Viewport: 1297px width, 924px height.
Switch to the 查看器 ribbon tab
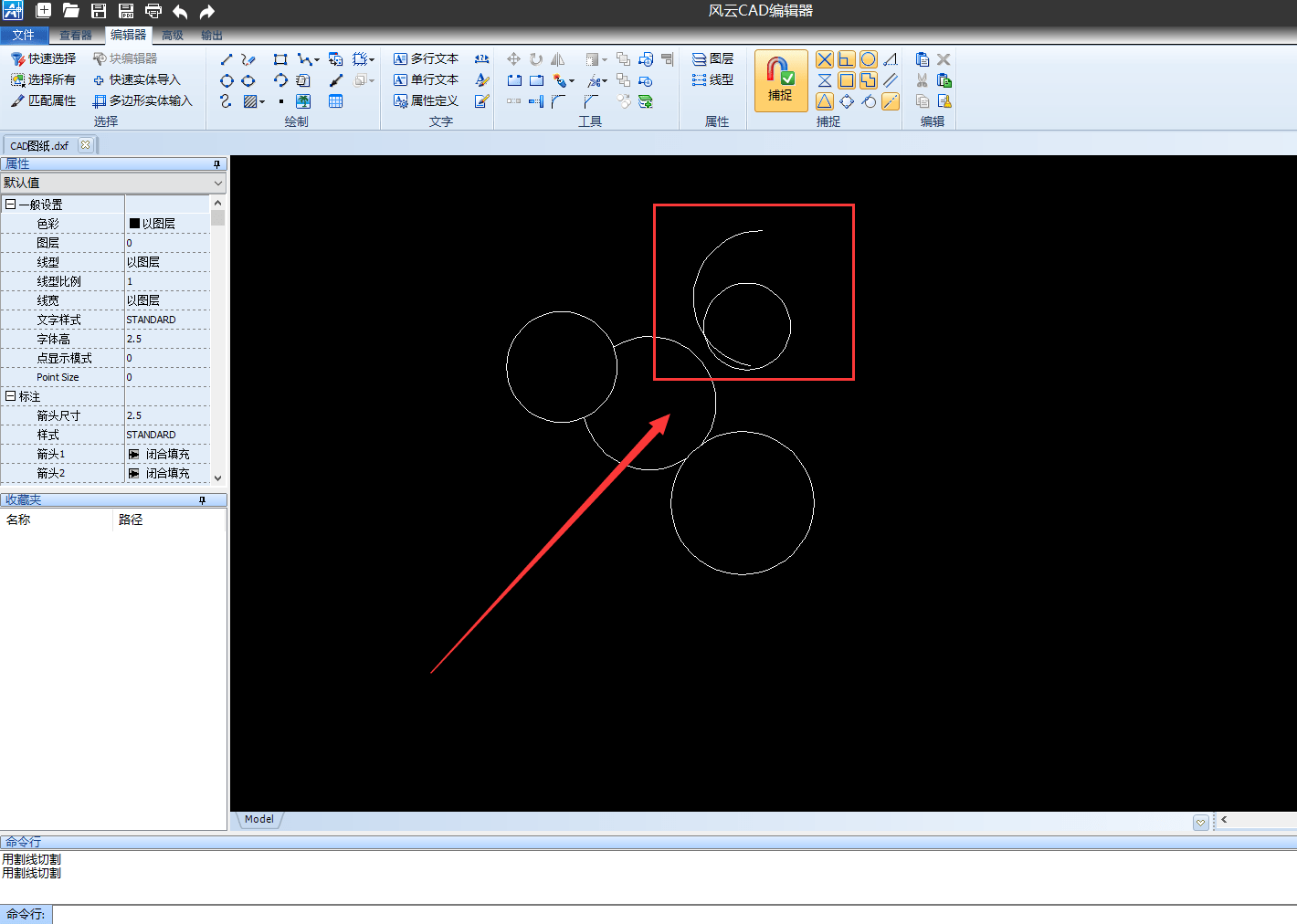click(x=76, y=36)
